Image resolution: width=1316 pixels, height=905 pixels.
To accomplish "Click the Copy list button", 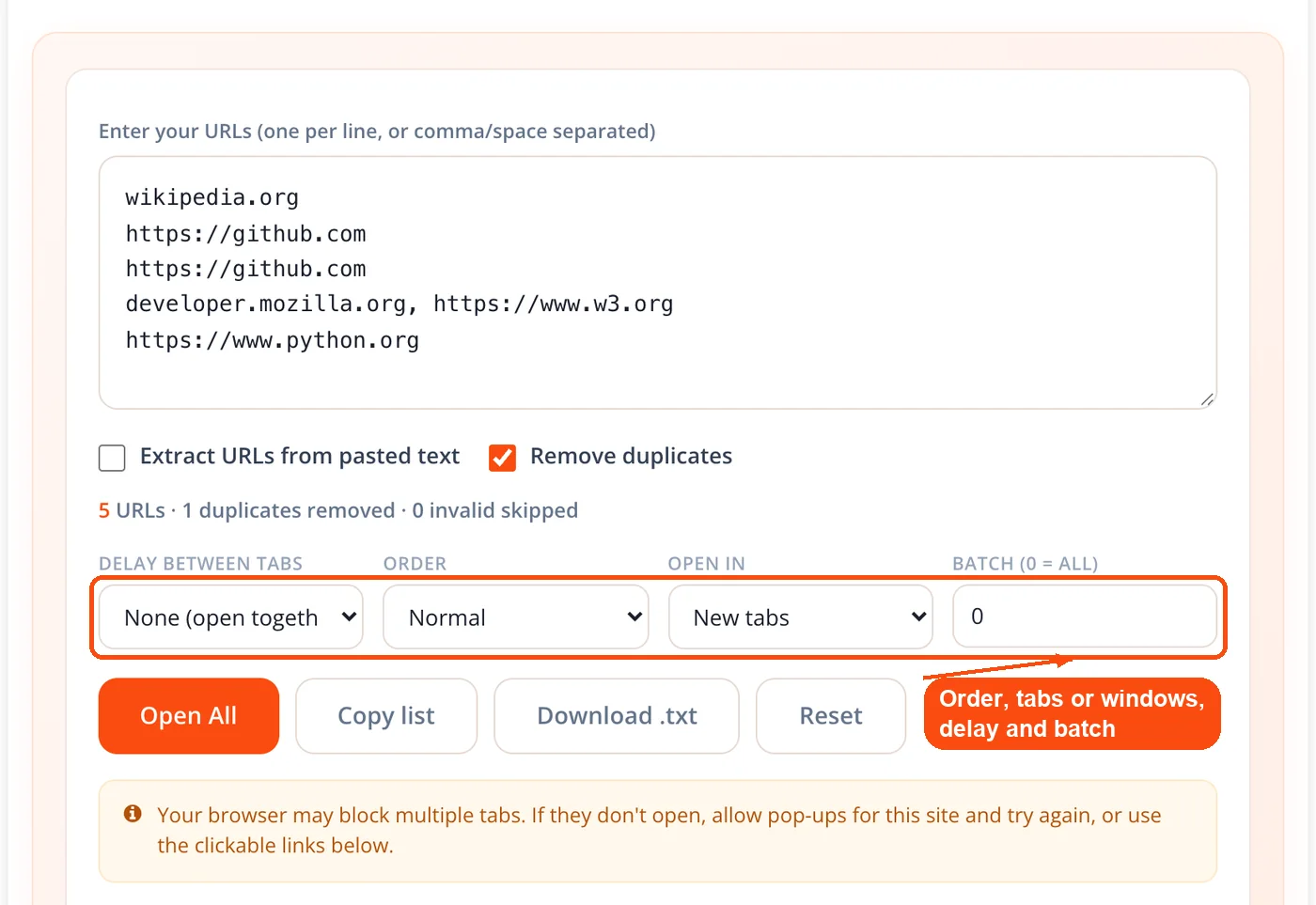I will click(386, 716).
